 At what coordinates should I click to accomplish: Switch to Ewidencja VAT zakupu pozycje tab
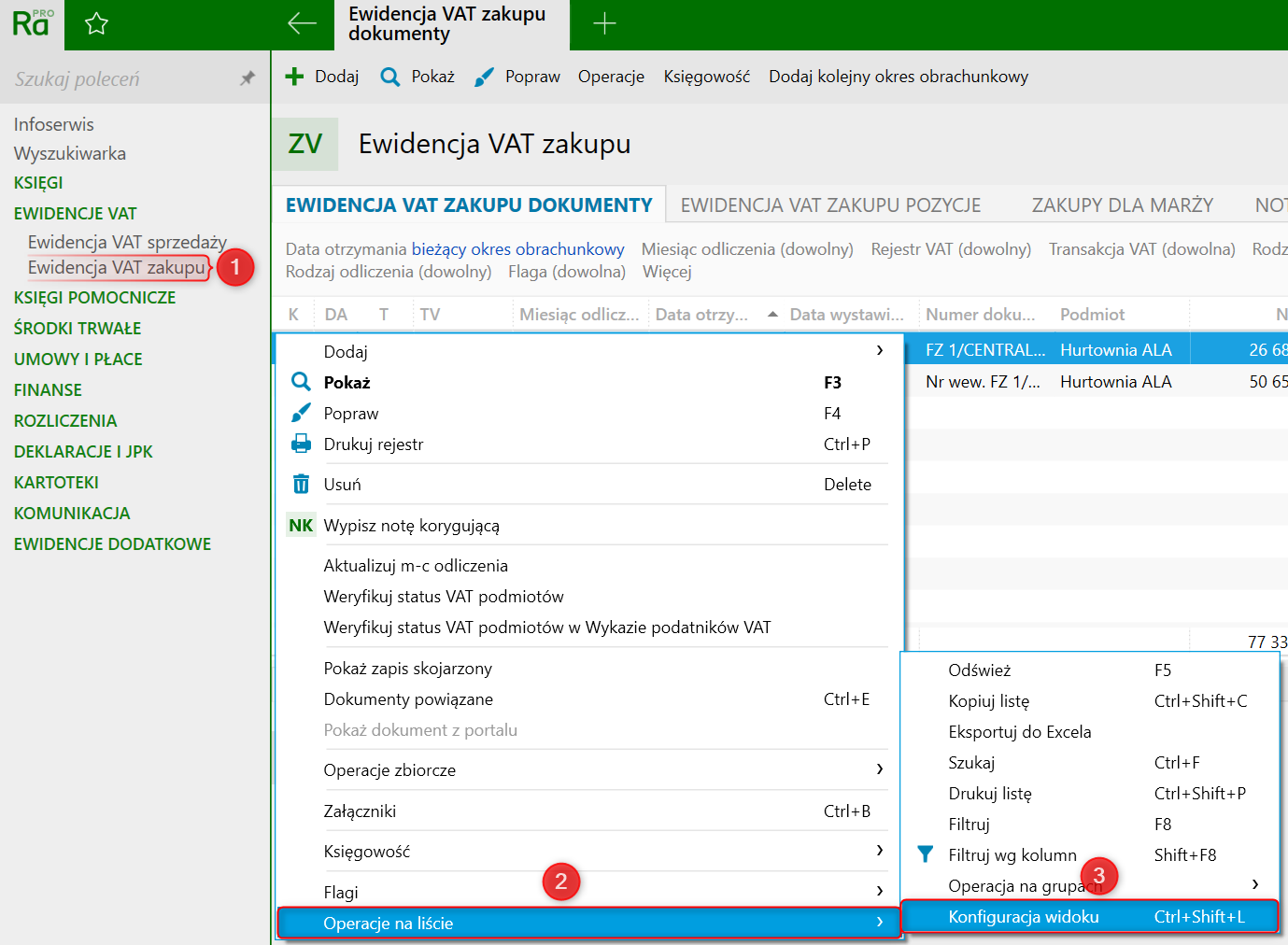pyautogui.click(x=830, y=205)
